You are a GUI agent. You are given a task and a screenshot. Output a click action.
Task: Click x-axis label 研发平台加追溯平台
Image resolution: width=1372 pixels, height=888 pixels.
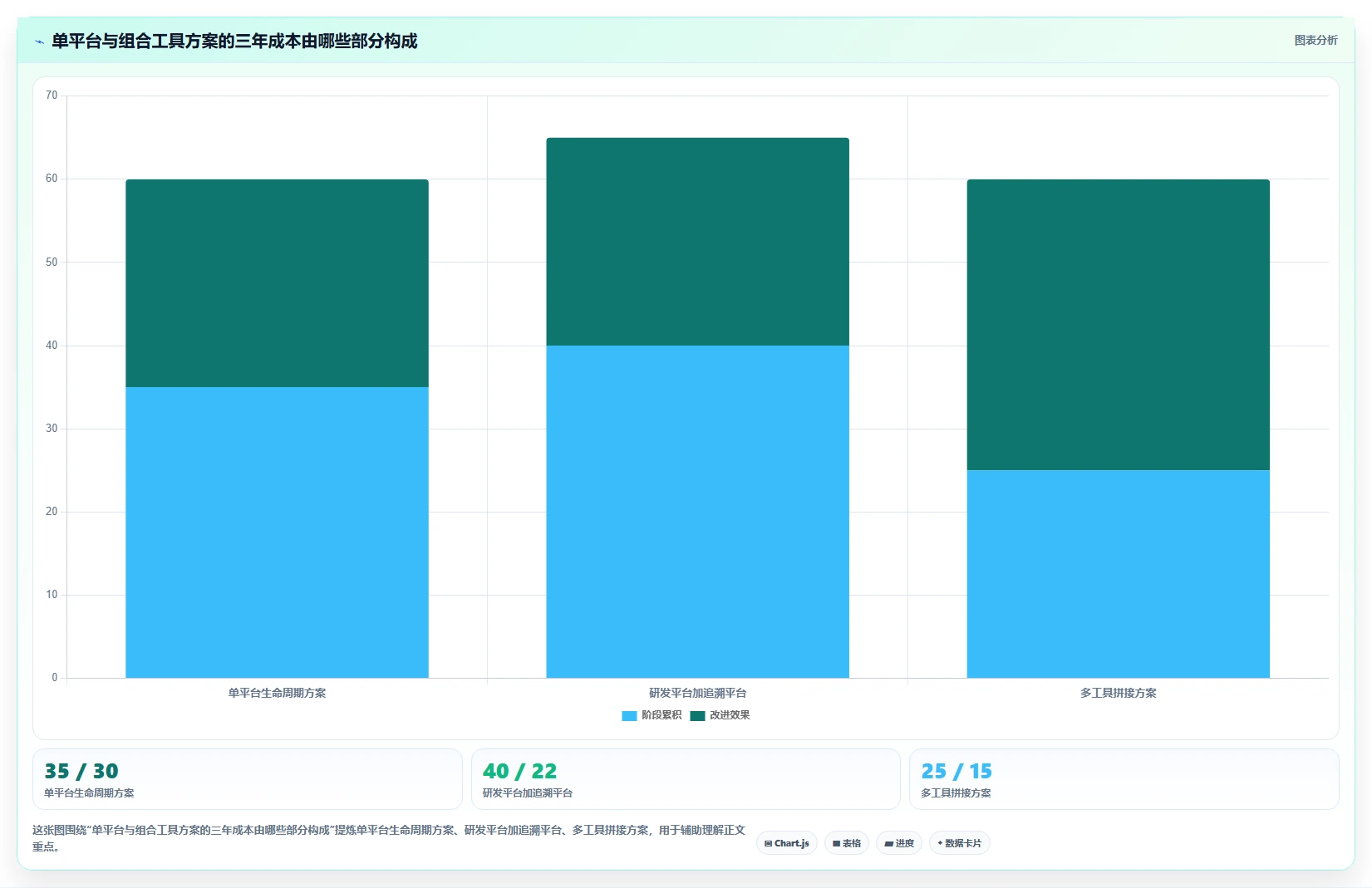click(697, 693)
